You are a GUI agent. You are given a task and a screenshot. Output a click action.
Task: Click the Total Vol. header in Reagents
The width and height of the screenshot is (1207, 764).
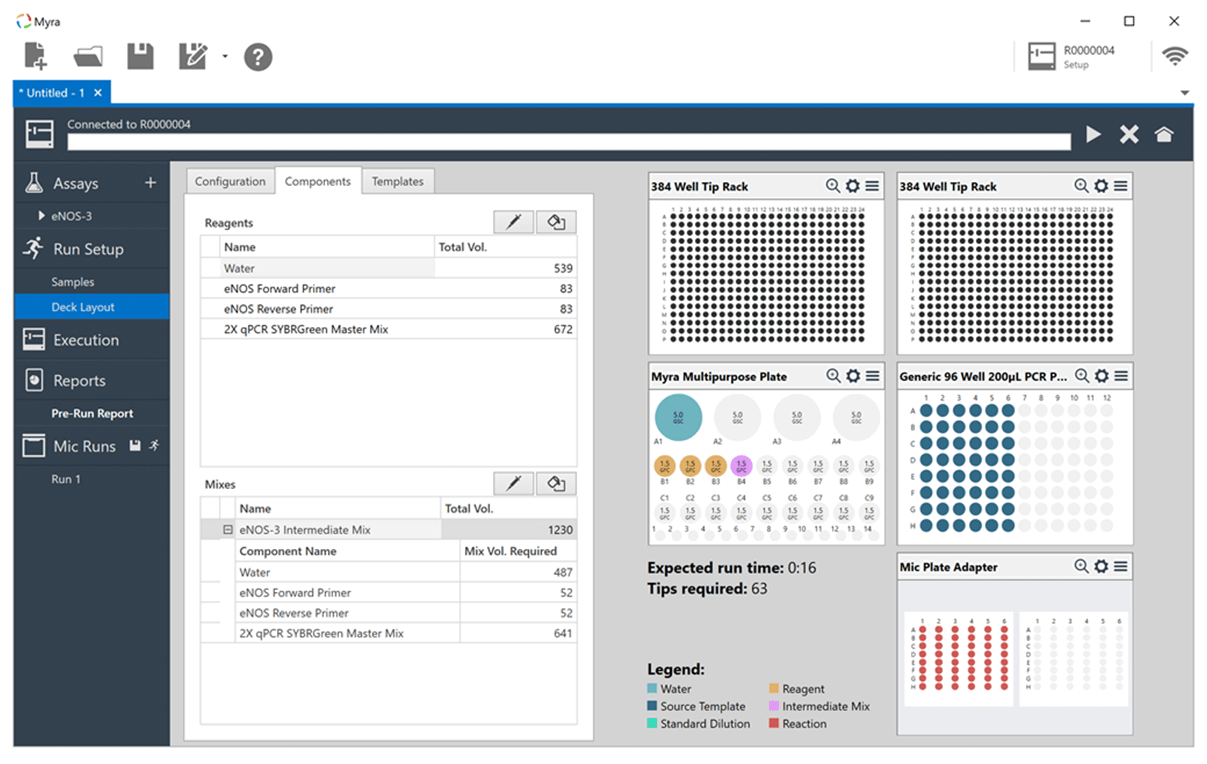(x=505, y=247)
